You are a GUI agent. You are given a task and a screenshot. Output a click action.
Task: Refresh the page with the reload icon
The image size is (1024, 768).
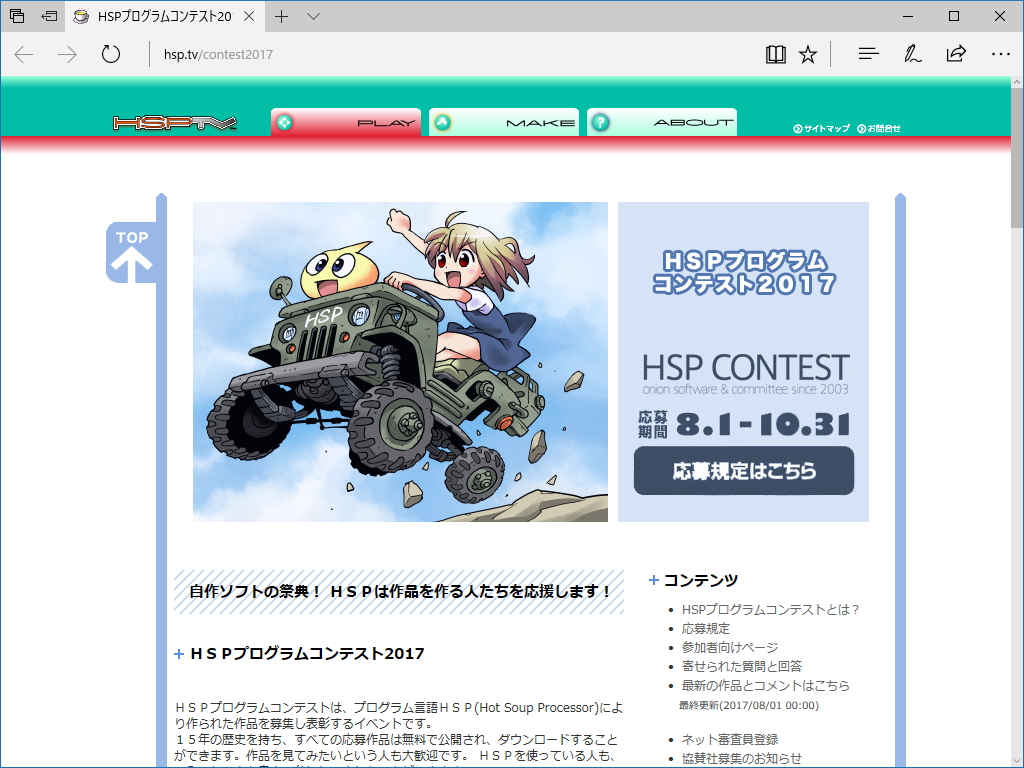(x=110, y=55)
